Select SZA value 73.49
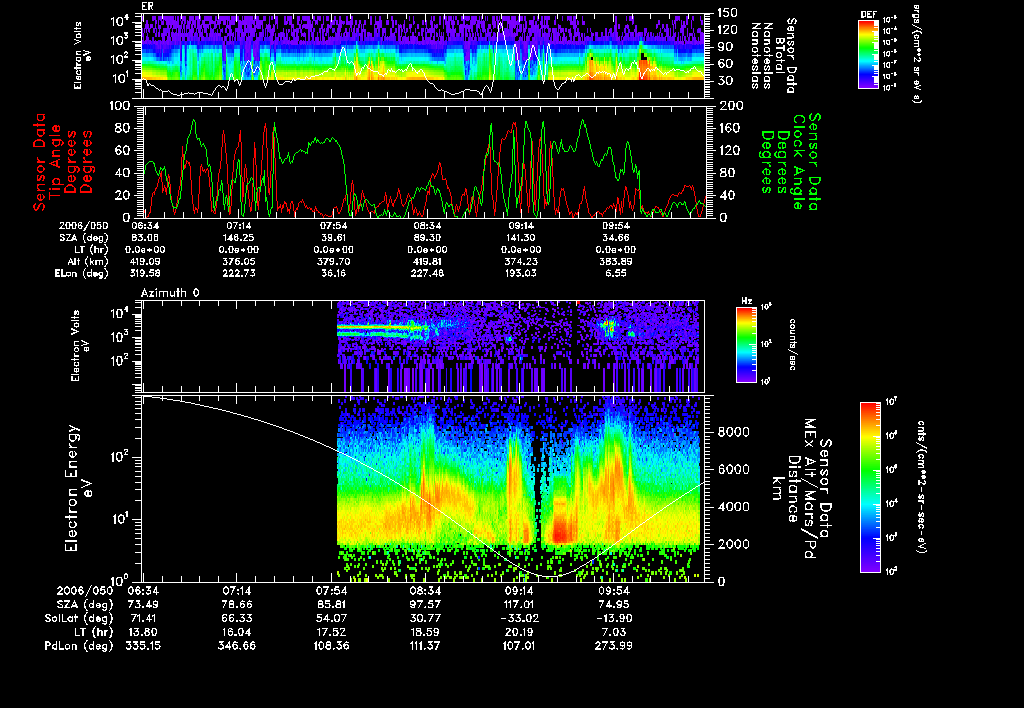1024x708 pixels. tap(143, 604)
